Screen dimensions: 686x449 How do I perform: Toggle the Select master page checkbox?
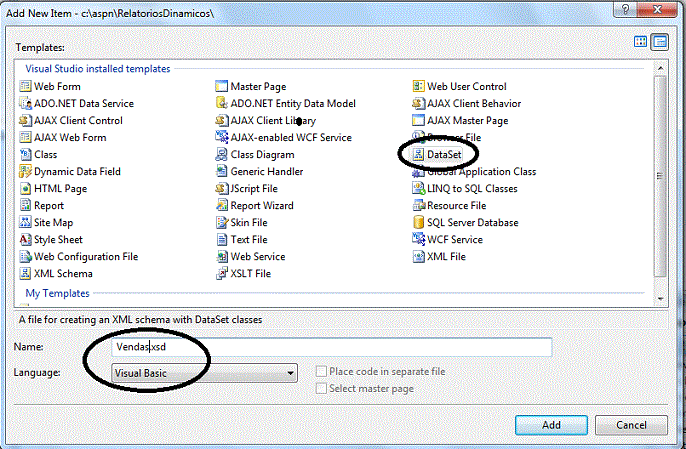[x=321, y=388]
